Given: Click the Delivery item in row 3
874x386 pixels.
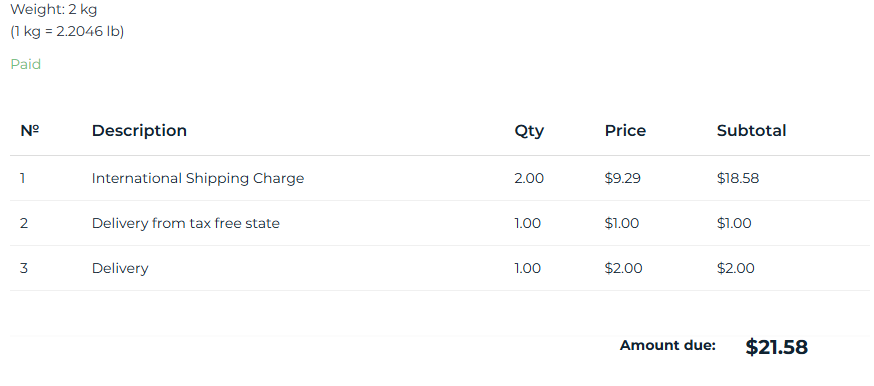Looking at the screenshot, I should click(x=120, y=268).
